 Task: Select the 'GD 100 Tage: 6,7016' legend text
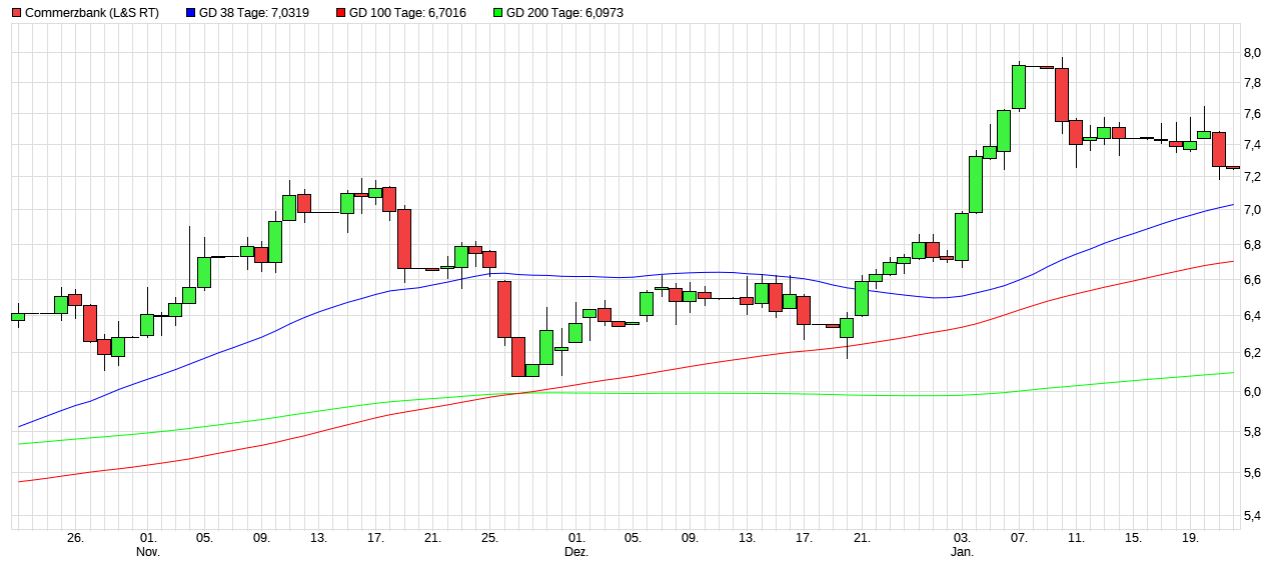407,13
